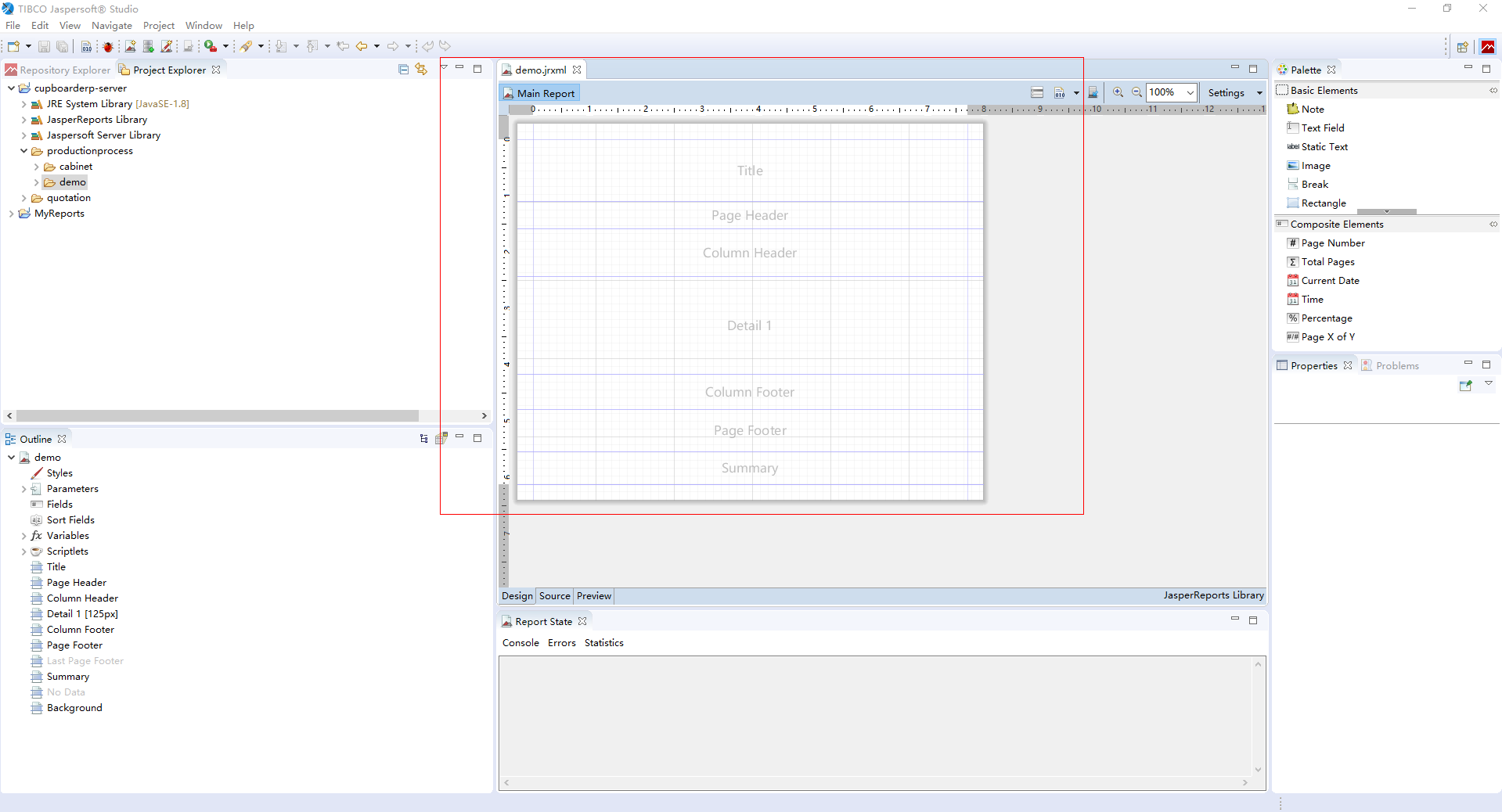
Task: Switch to the Problems tab
Action: tap(1390, 366)
